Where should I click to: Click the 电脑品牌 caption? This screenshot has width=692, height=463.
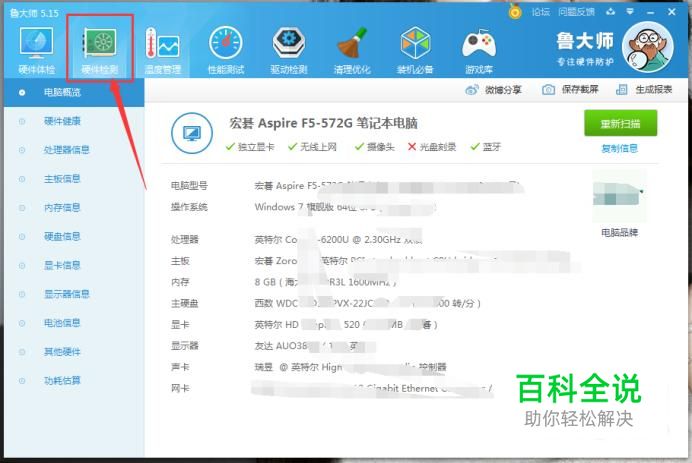(x=619, y=233)
